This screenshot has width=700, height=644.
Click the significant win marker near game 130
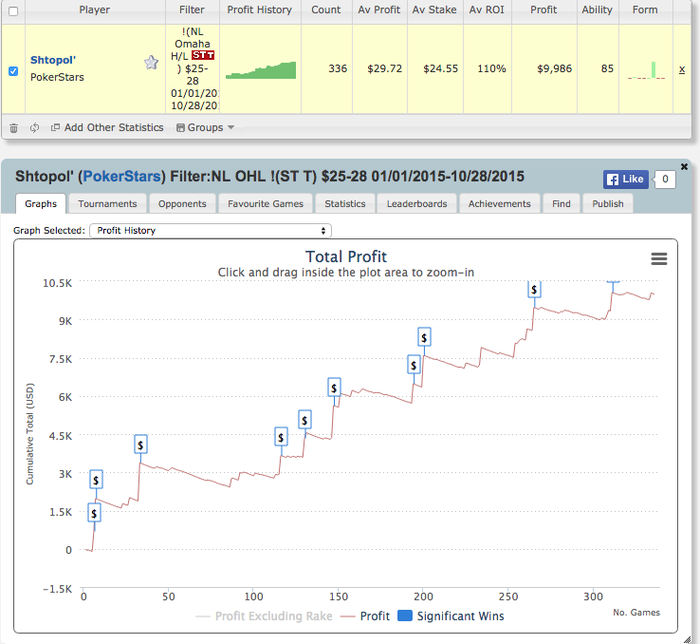304,420
